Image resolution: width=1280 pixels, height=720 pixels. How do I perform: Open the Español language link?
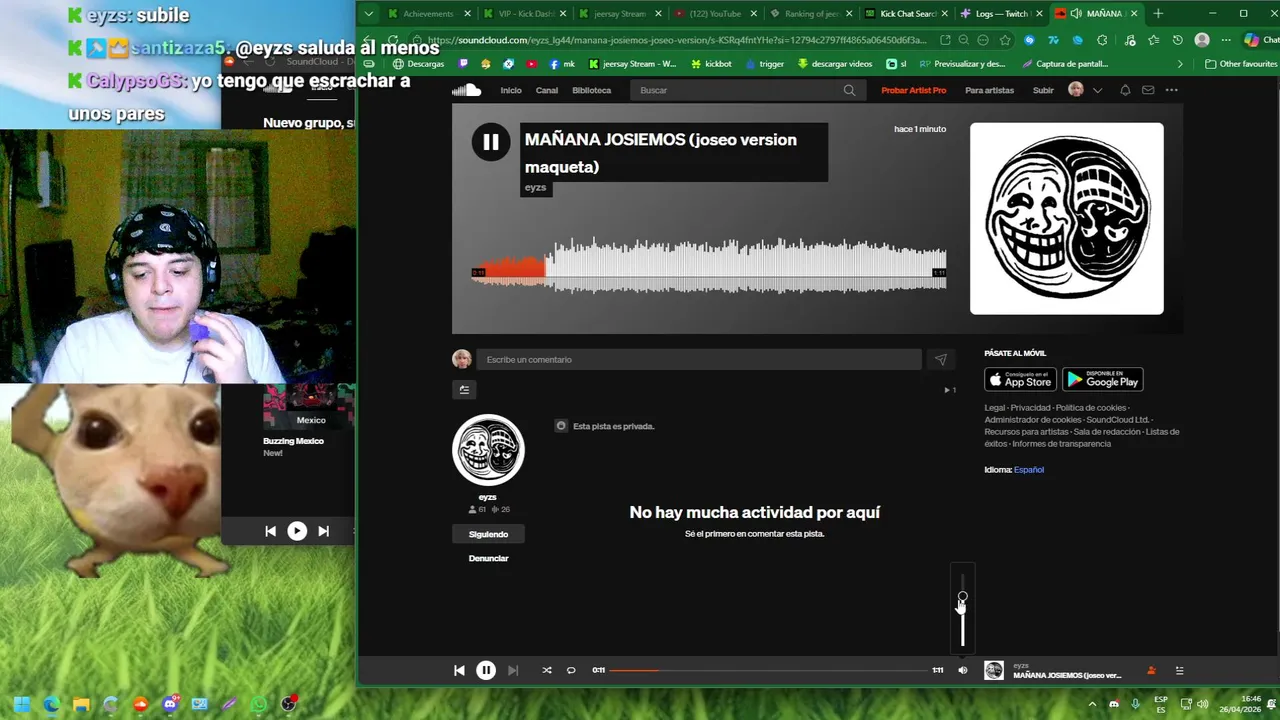pos(1029,470)
